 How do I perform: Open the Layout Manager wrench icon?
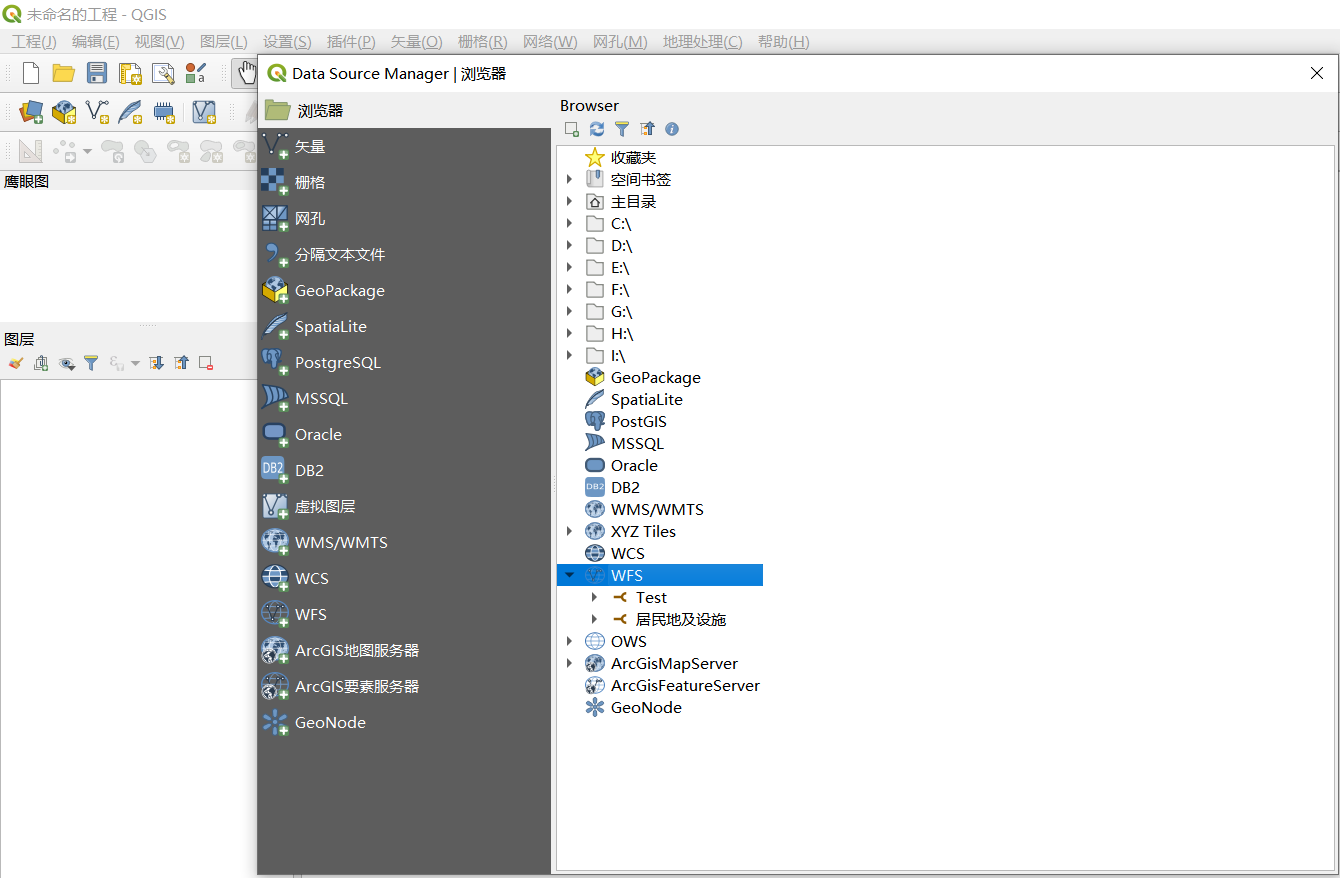[x=163, y=73]
